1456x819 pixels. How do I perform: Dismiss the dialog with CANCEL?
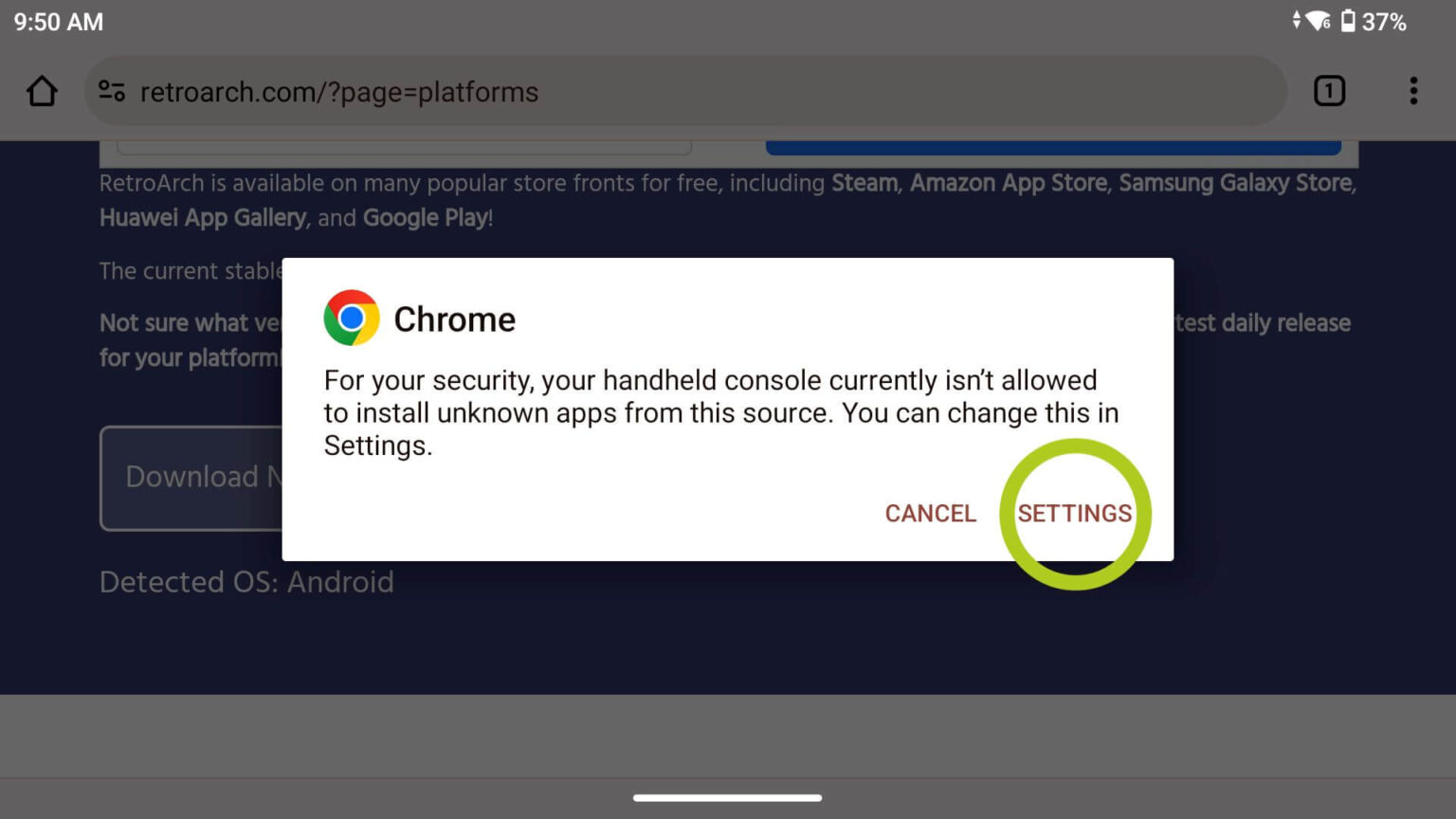coord(930,513)
